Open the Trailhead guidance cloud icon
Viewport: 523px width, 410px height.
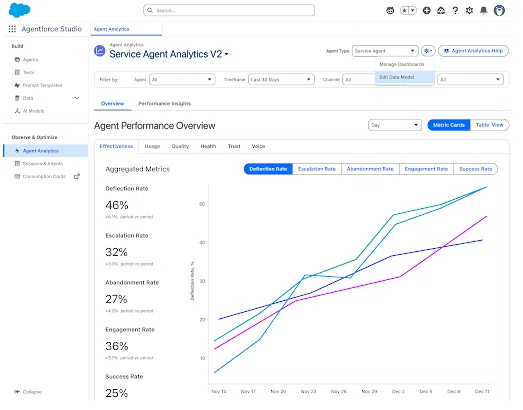(441, 11)
